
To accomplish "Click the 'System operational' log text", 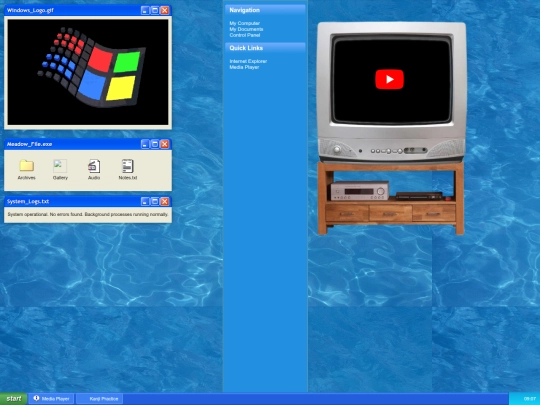I will pyautogui.click(x=88, y=214).
